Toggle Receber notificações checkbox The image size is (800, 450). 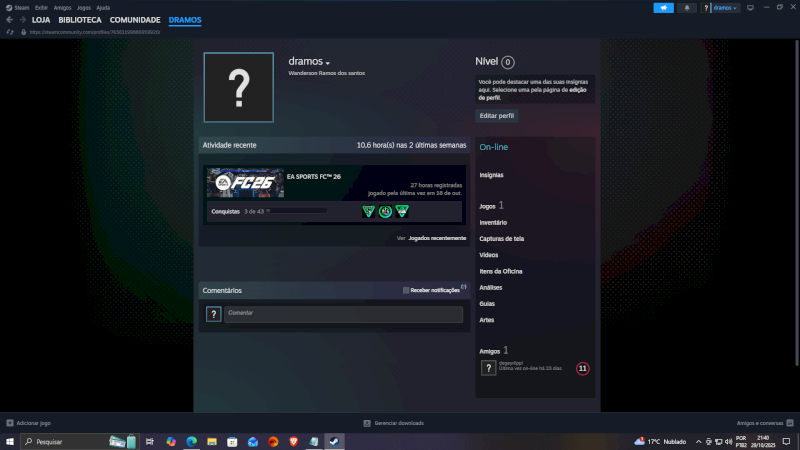(x=406, y=290)
